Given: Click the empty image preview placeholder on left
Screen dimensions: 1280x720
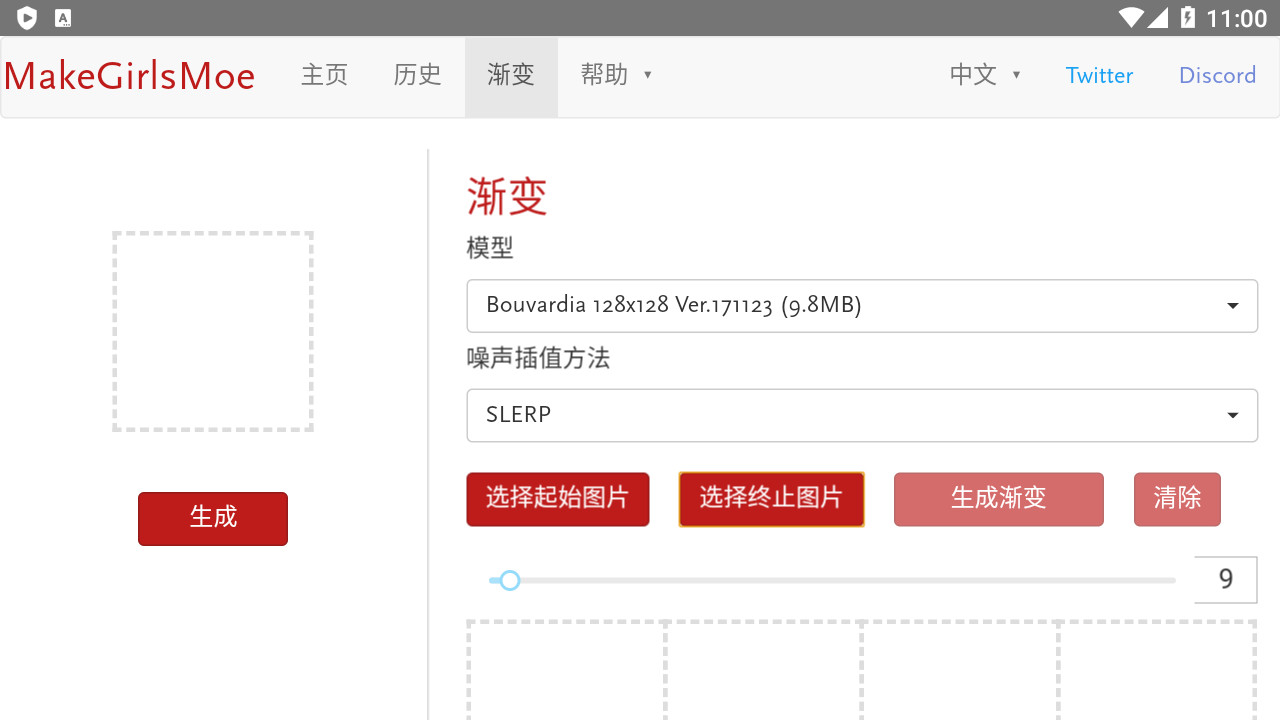Looking at the screenshot, I should pyautogui.click(x=213, y=332).
